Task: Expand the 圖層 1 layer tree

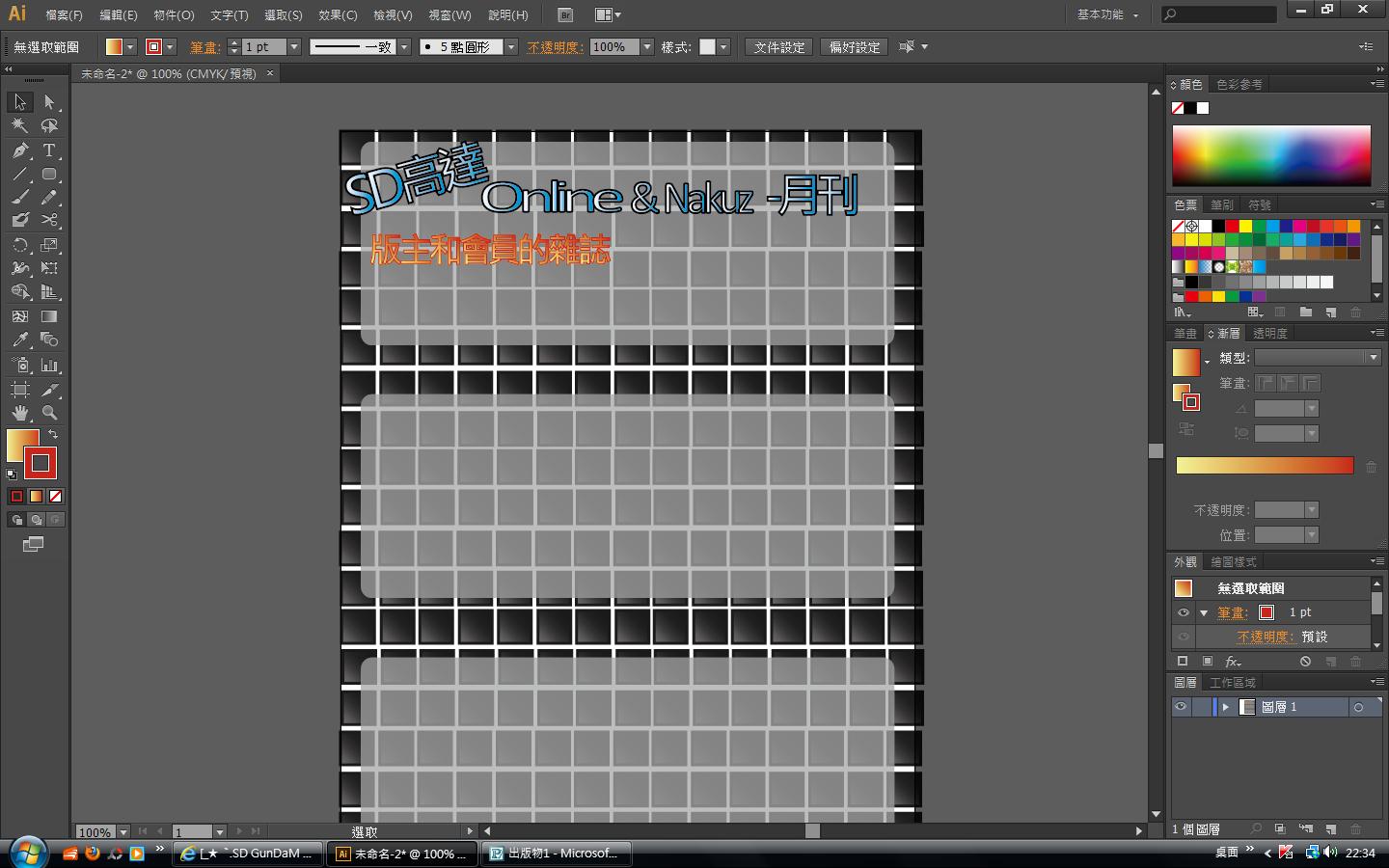Action: (x=1225, y=707)
